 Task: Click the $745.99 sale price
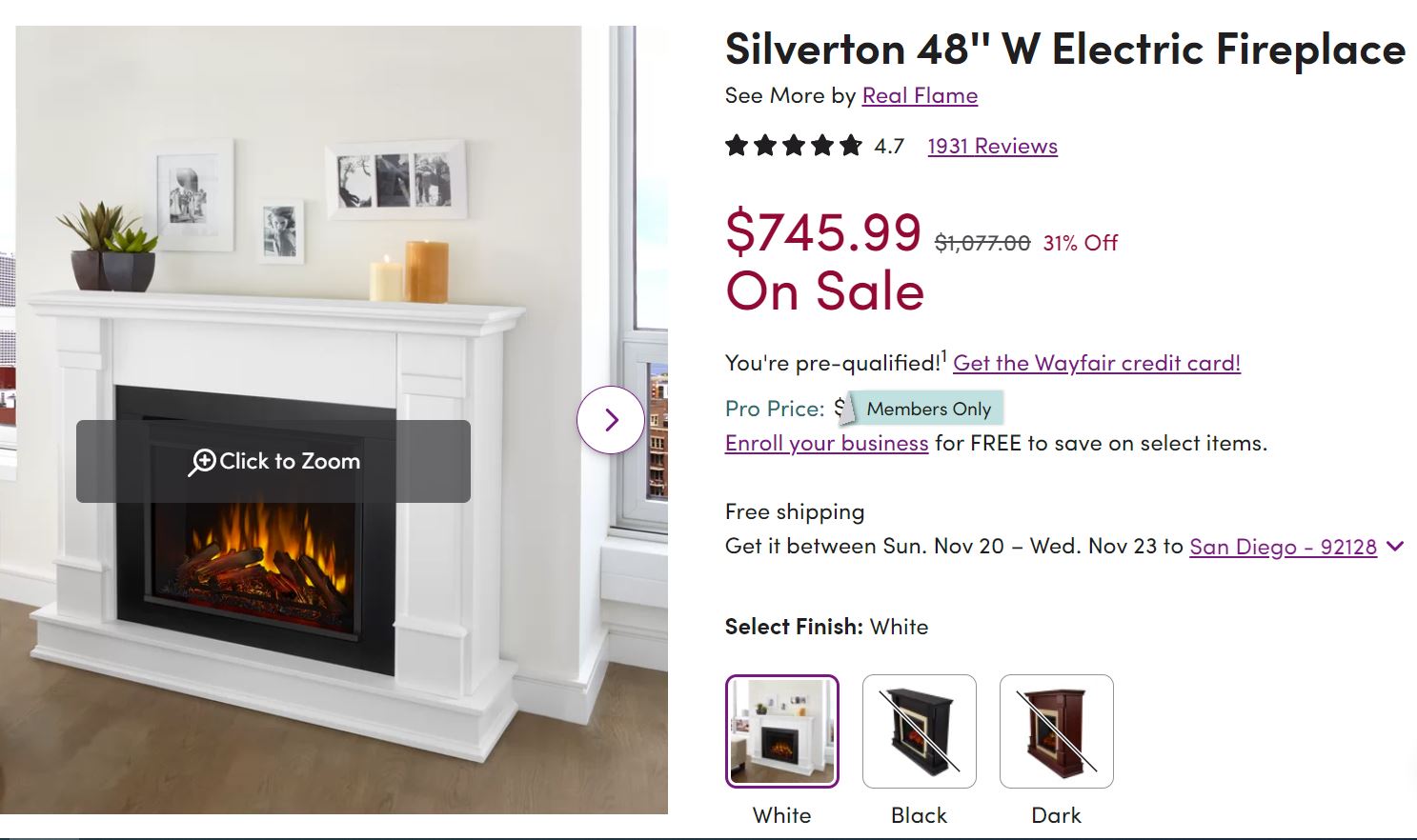coord(823,231)
